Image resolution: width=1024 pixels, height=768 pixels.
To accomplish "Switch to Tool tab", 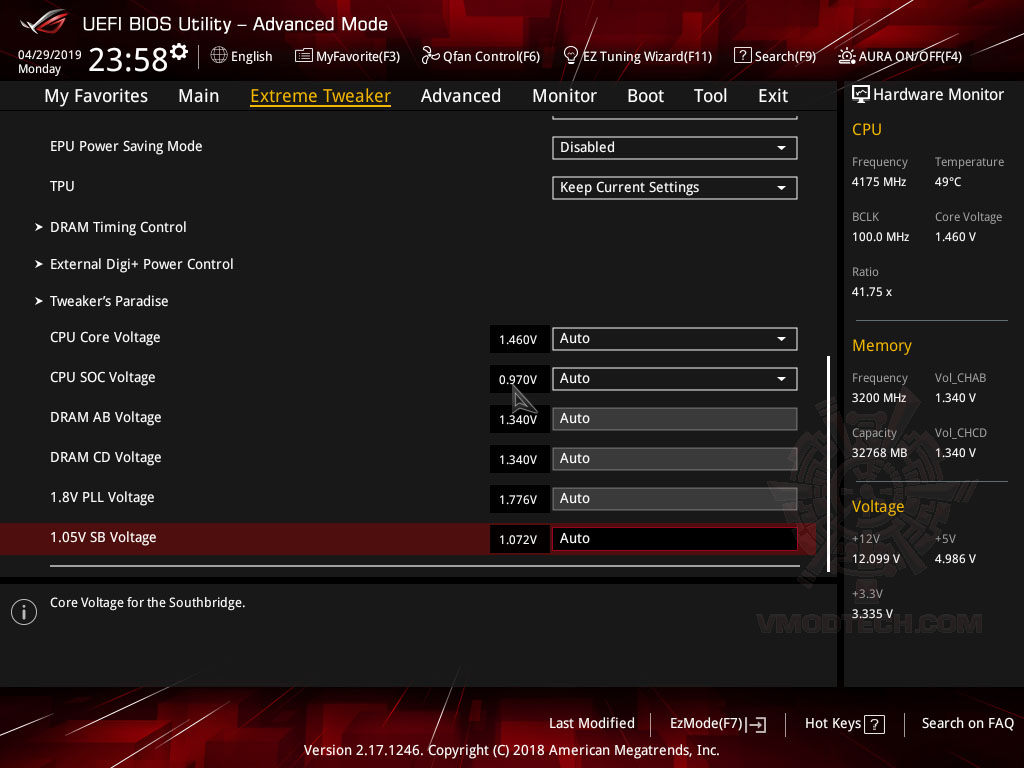I will [710, 96].
